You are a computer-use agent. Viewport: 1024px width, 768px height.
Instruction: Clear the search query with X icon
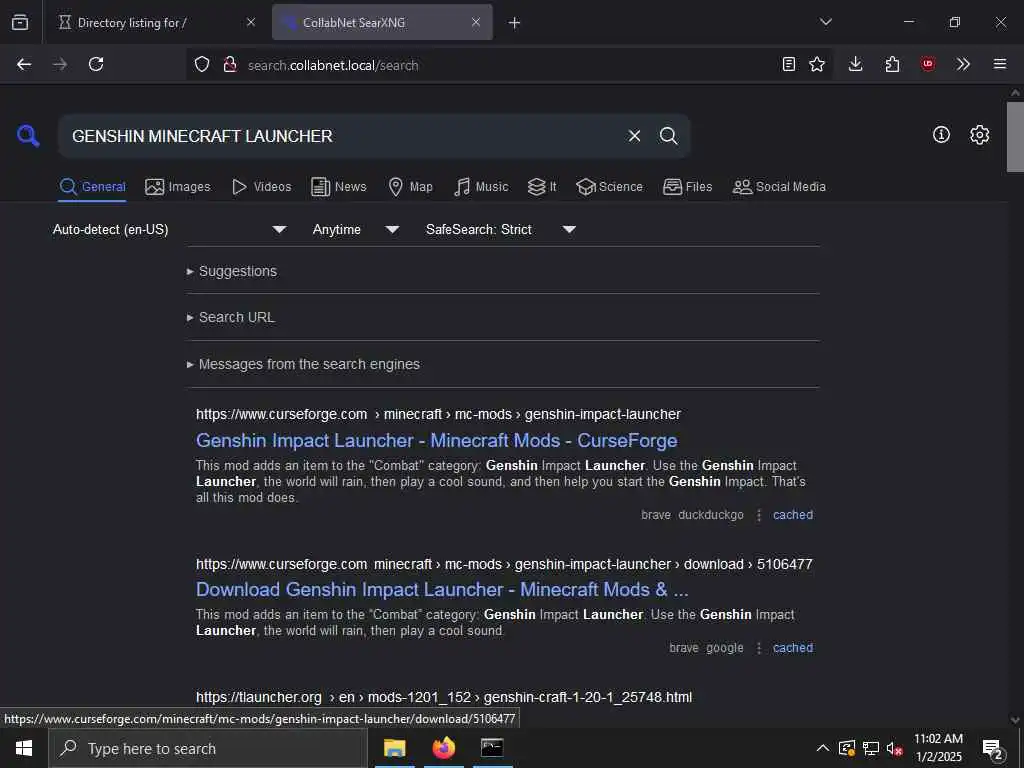634,136
